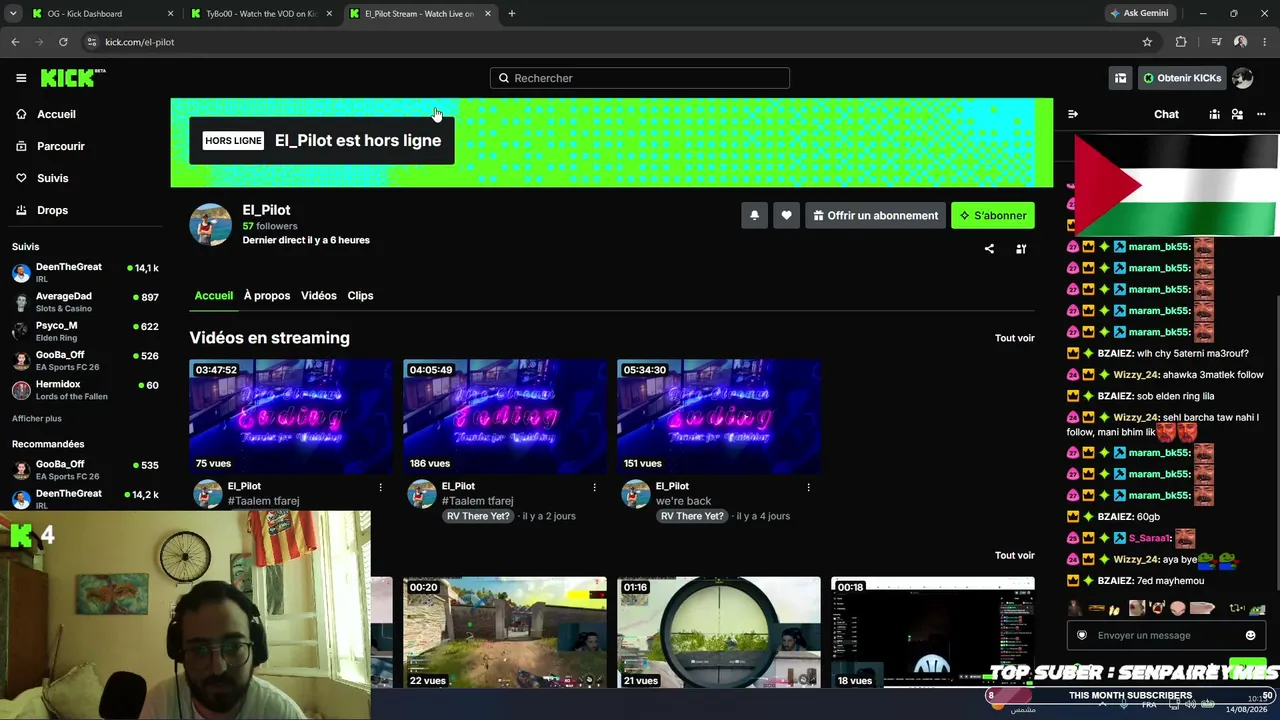
Task: Toggle notifications bell for El_Pilot
Action: (x=755, y=215)
